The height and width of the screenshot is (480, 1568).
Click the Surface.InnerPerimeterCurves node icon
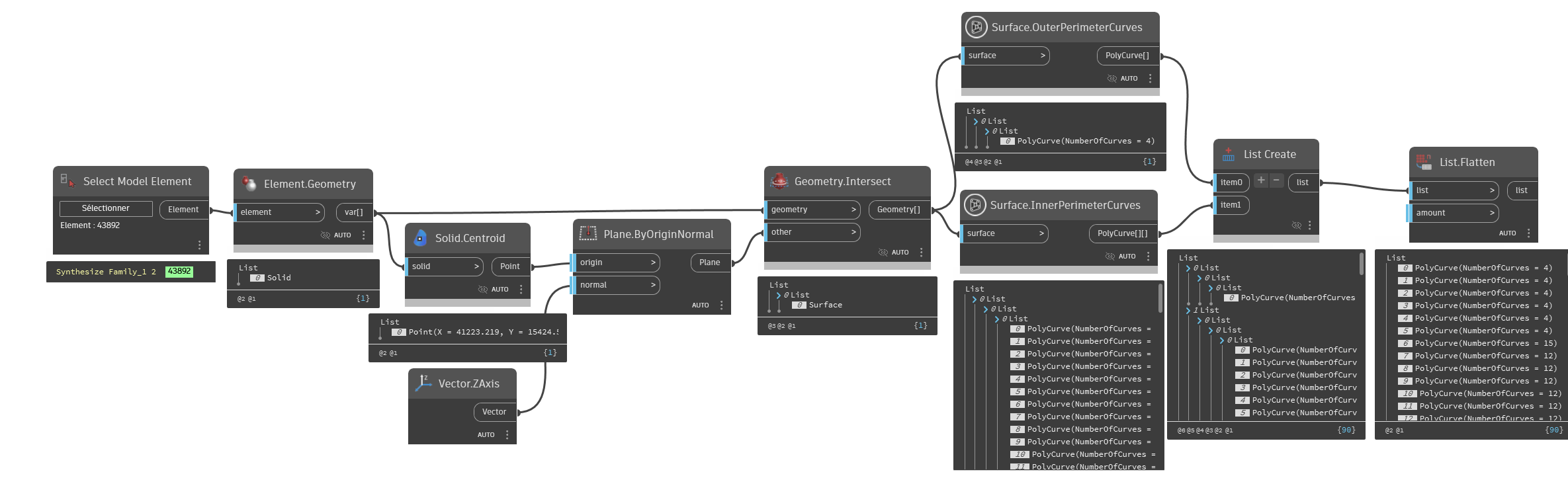click(975, 205)
